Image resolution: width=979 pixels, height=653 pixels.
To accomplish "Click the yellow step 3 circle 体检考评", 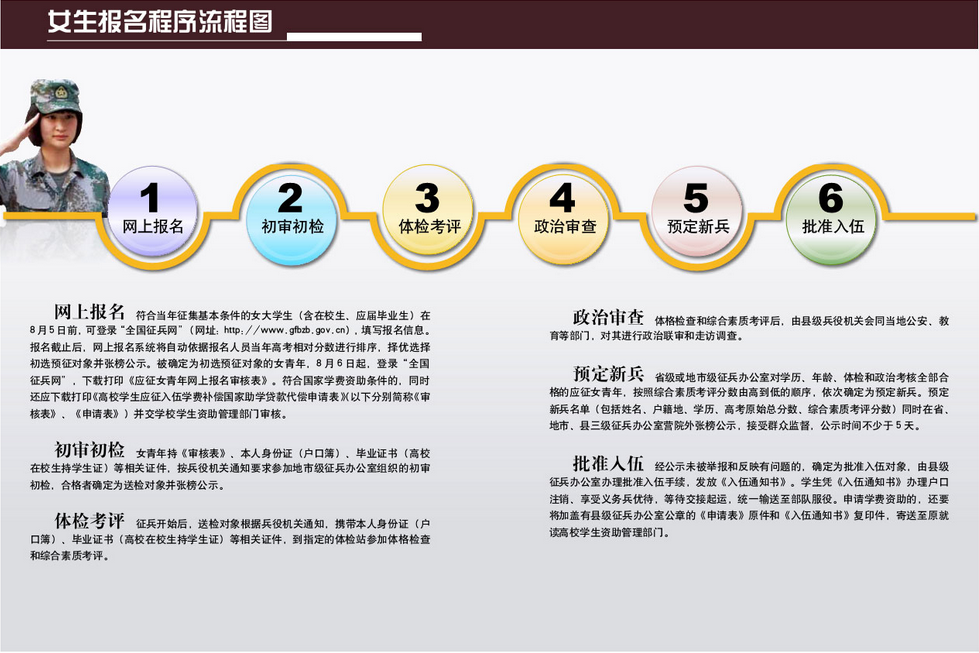I will tap(428, 213).
